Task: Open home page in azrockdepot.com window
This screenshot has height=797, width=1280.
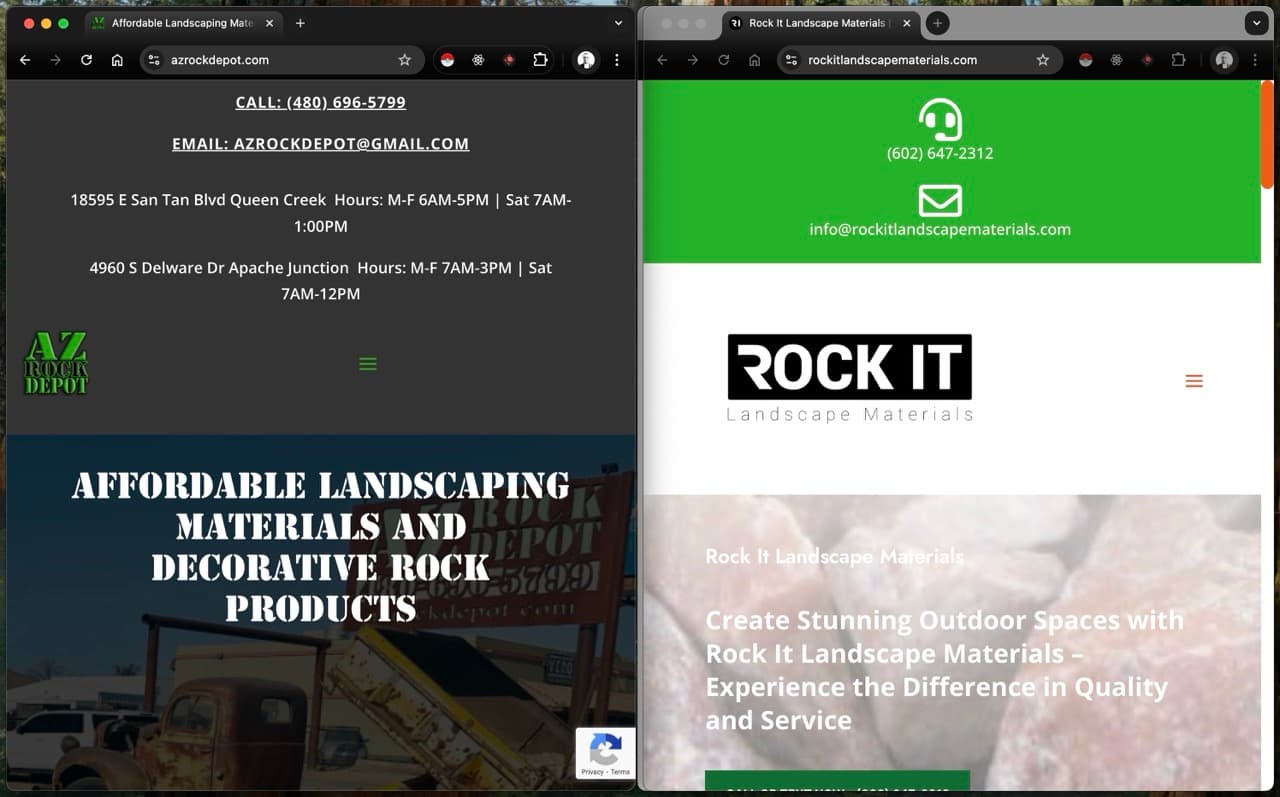Action: tap(117, 60)
